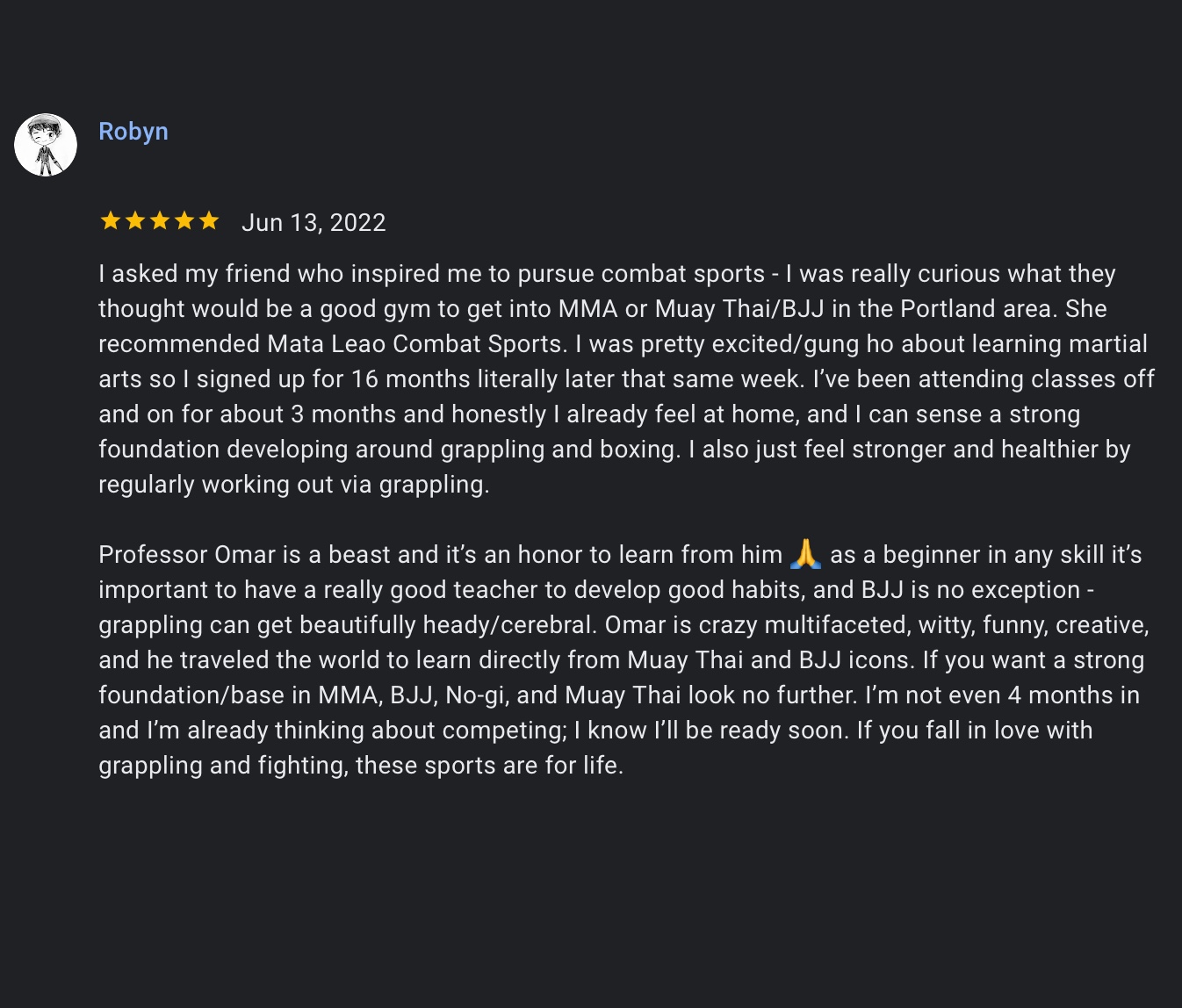Screen dimensions: 1182x1008
Task: Click the Jun 13, 2022 review date
Action: [x=314, y=223]
